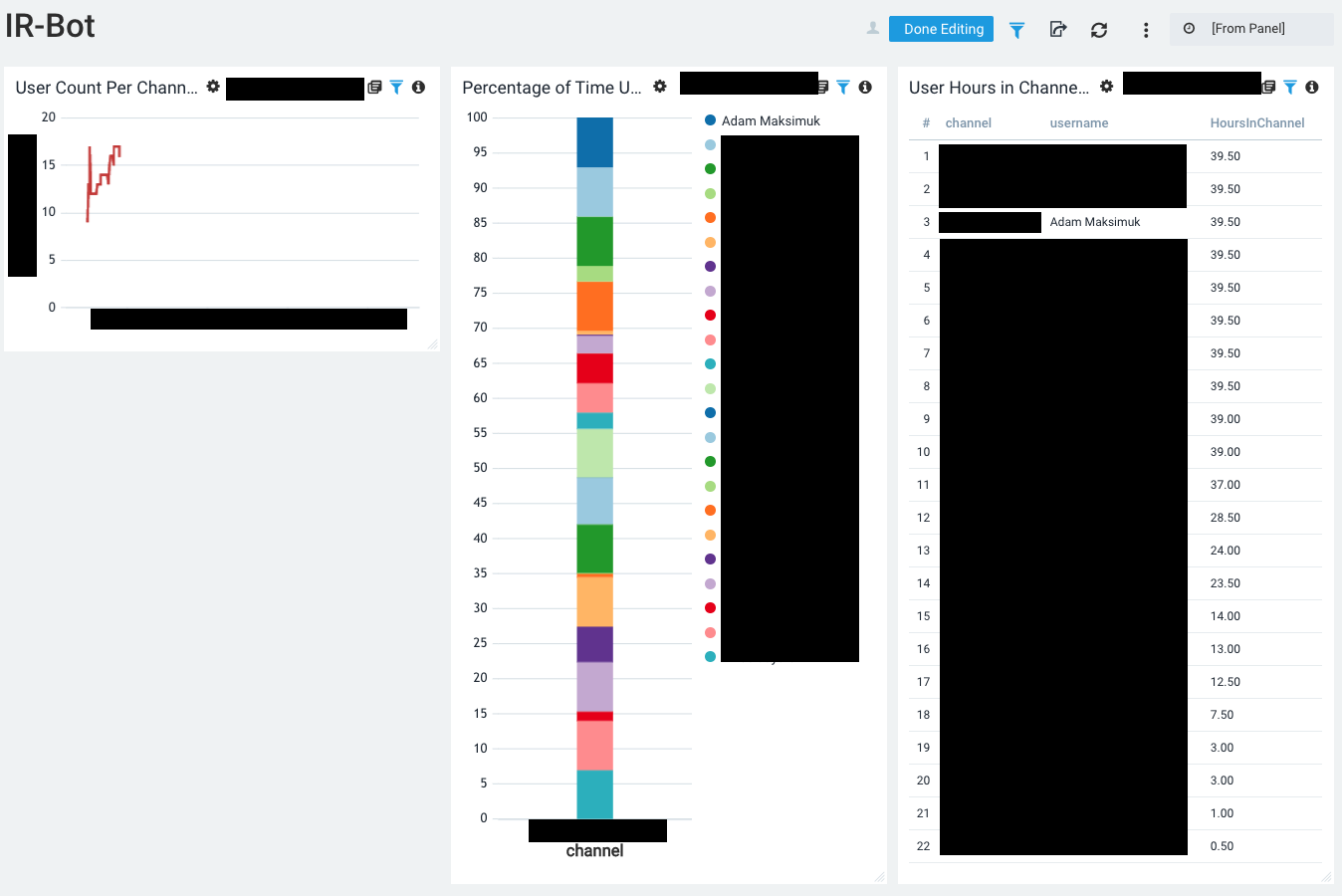Toggle Adam Maksimuk legend entry in chart

point(763,120)
